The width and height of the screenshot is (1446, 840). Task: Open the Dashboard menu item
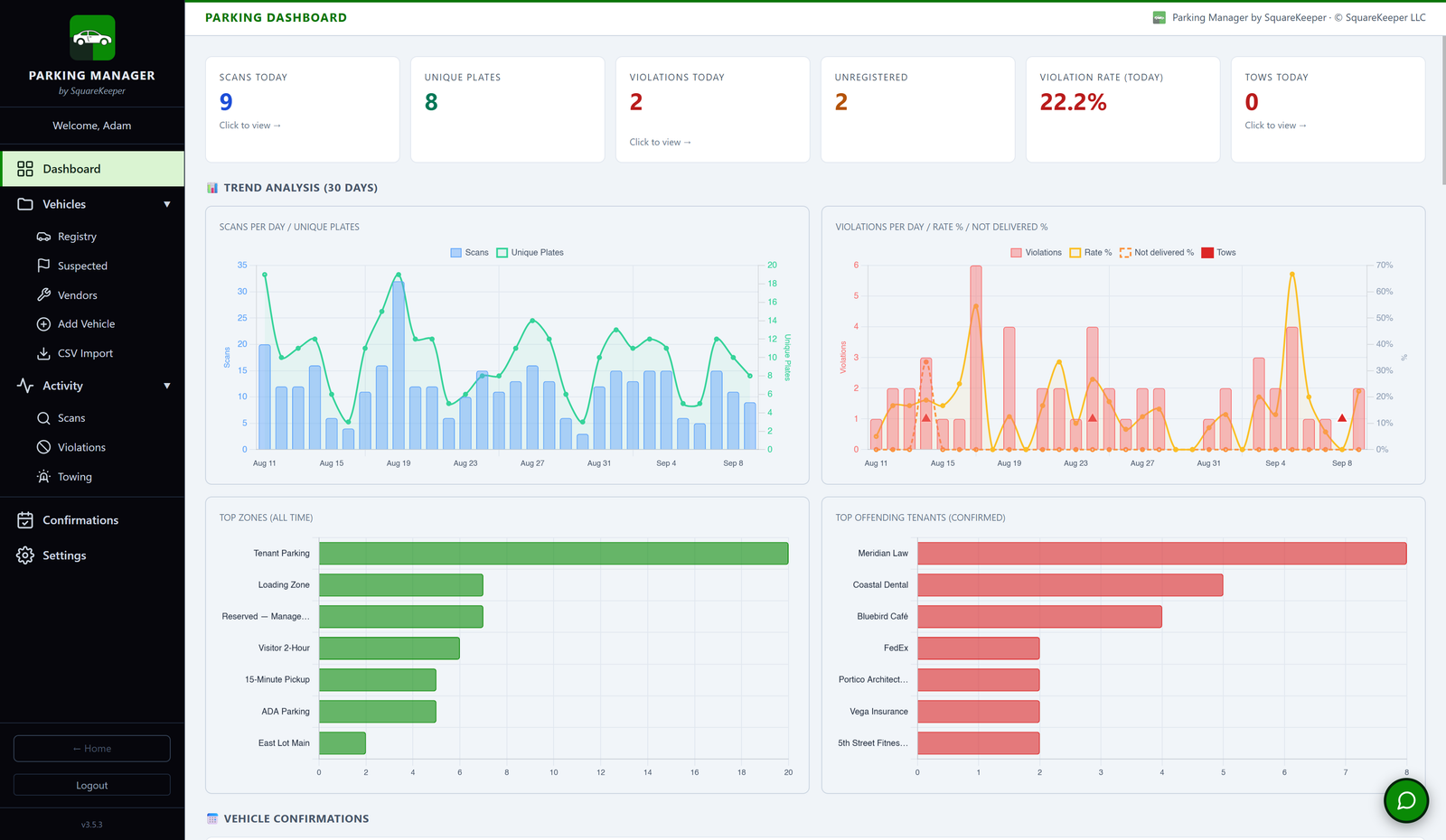(x=92, y=169)
